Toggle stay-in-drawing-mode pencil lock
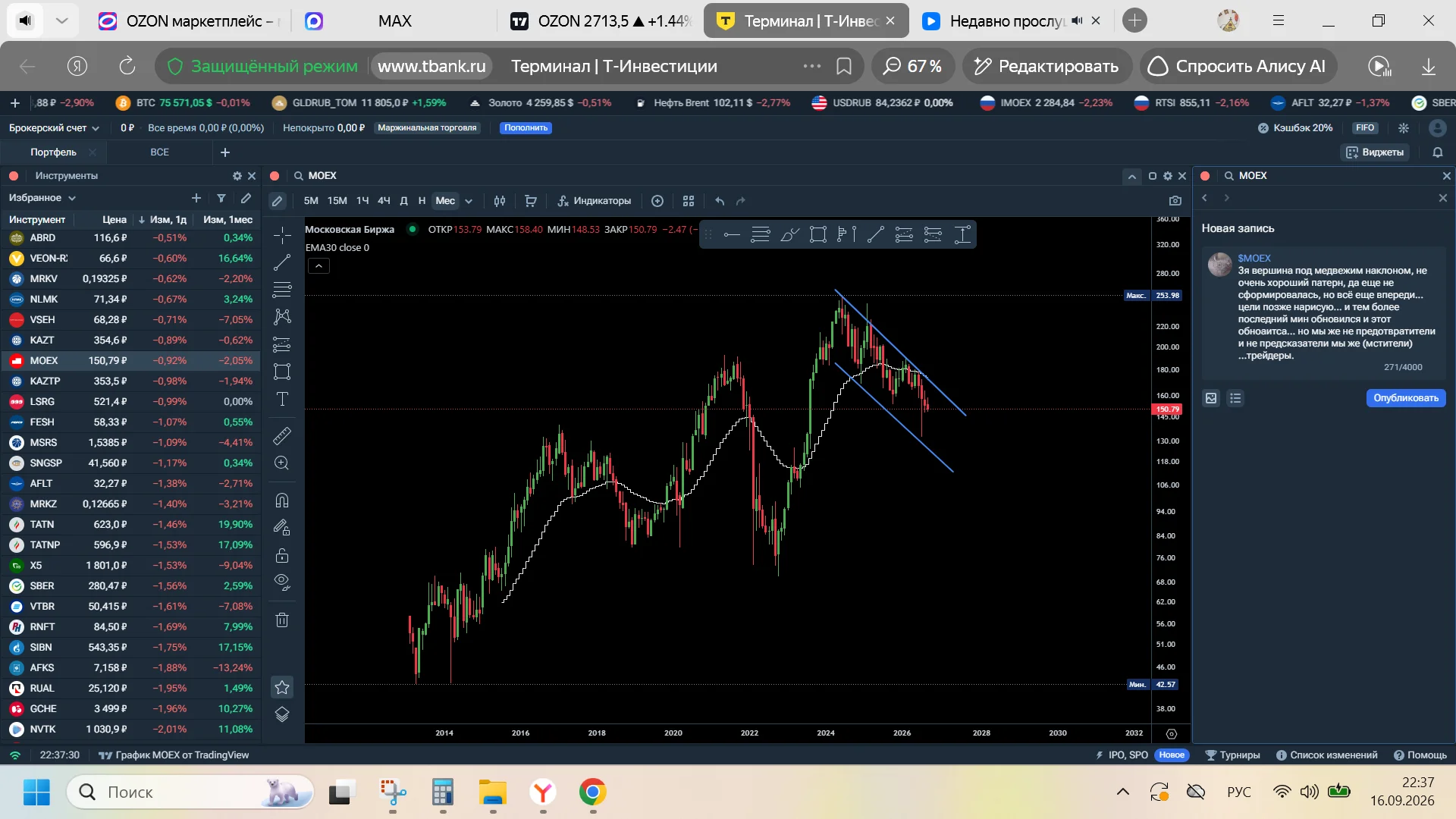1456x819 pixels. coord(282,527)
